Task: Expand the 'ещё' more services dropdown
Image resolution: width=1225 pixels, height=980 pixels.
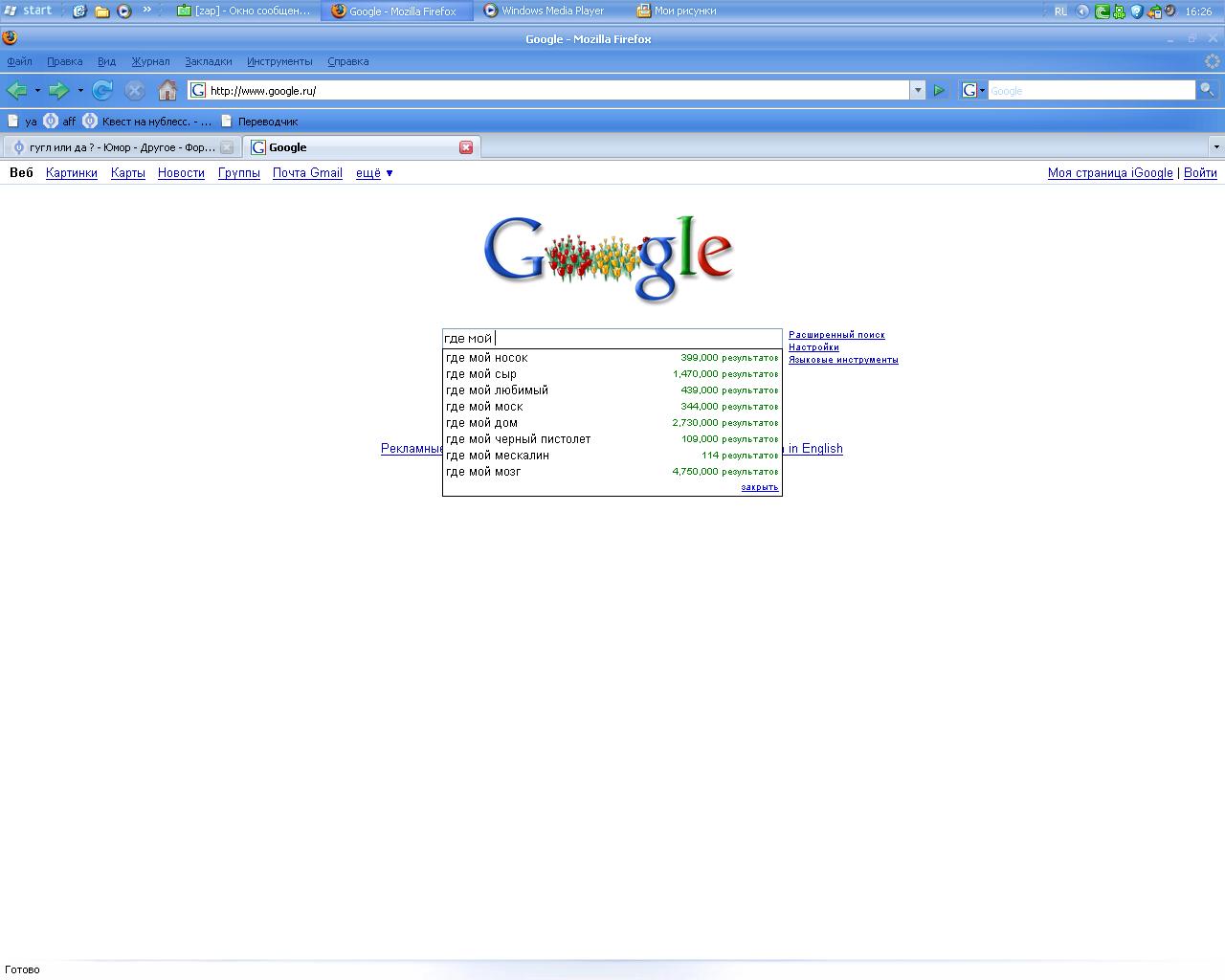Action: [374, 173]
